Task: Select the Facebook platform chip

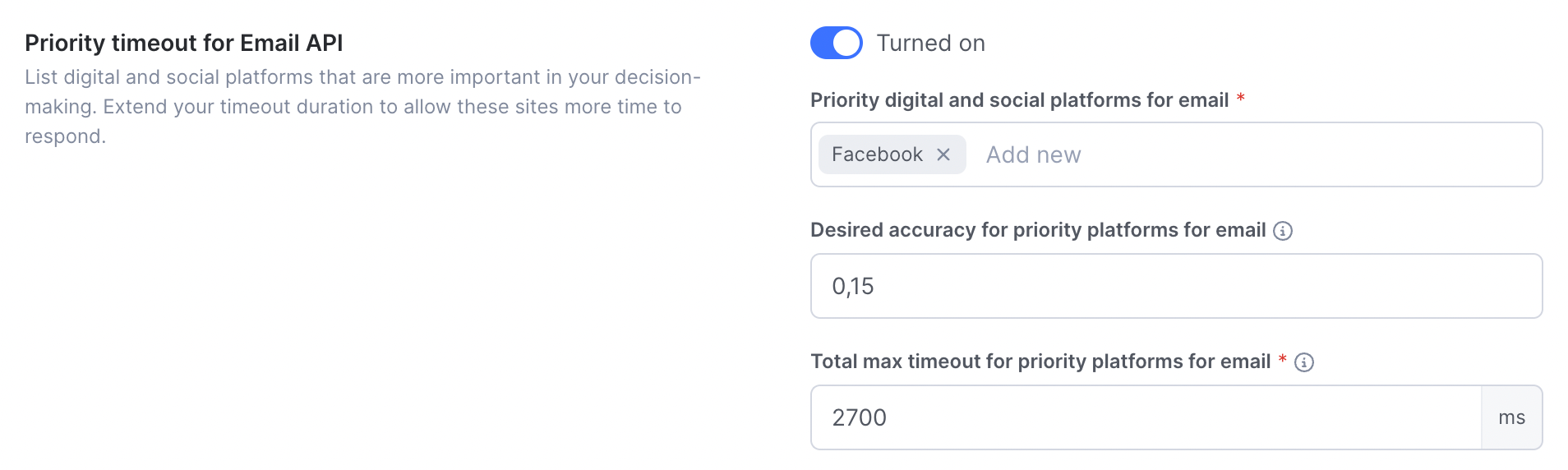Action: (x=892, y=154)
